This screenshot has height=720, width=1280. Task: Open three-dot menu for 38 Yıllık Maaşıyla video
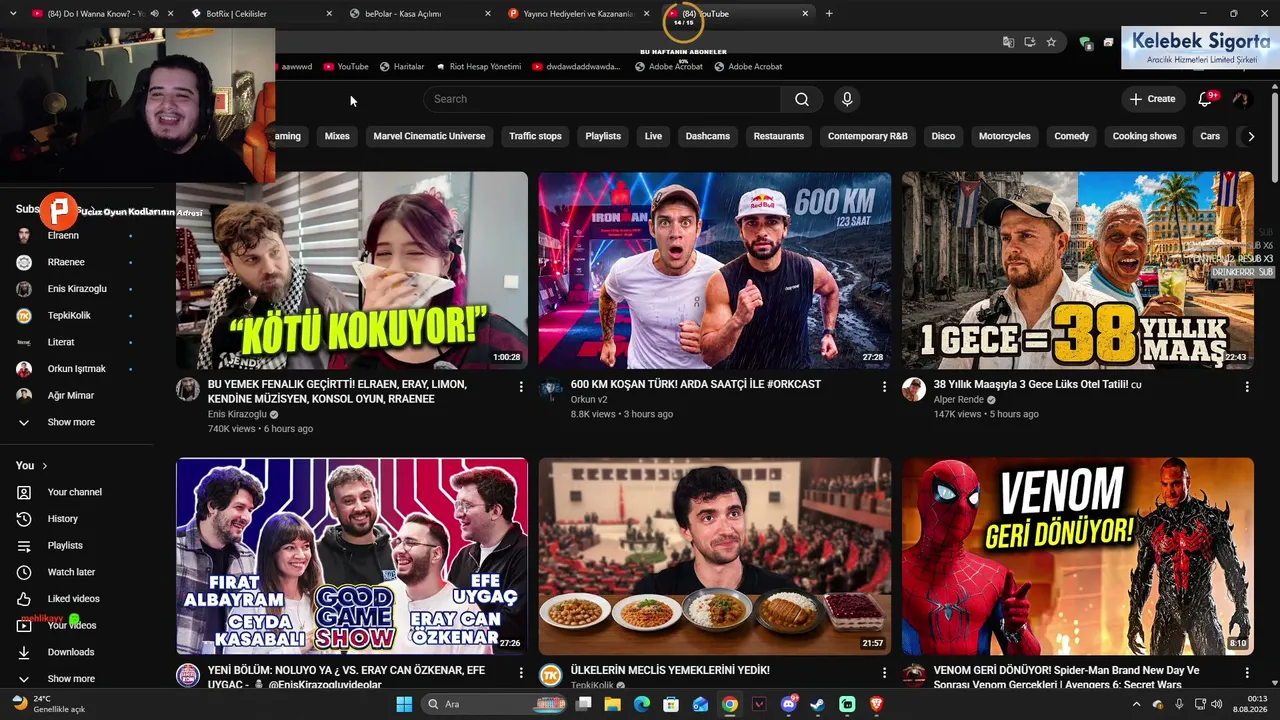pyautogui.click(x=1247, y=386)
